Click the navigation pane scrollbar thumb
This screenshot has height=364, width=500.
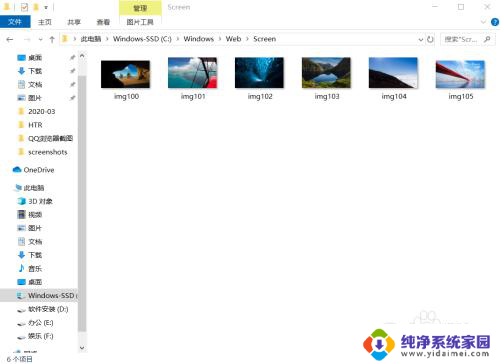pyautogui.click(x=82, y=203)
